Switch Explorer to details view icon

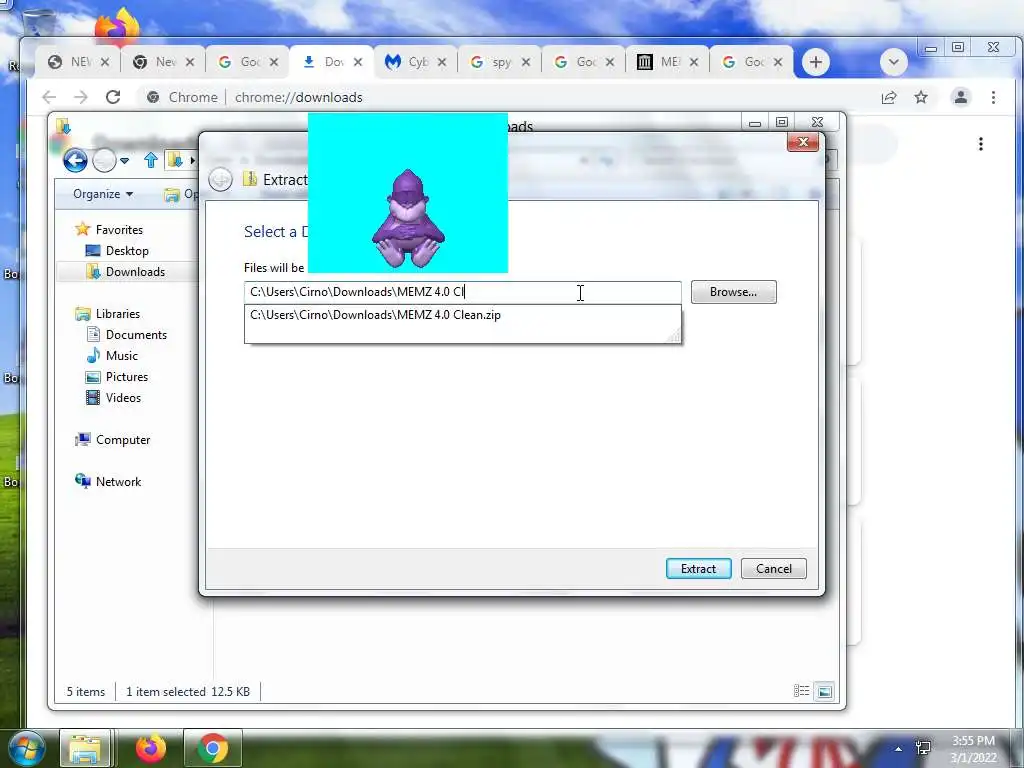[801, 691]
